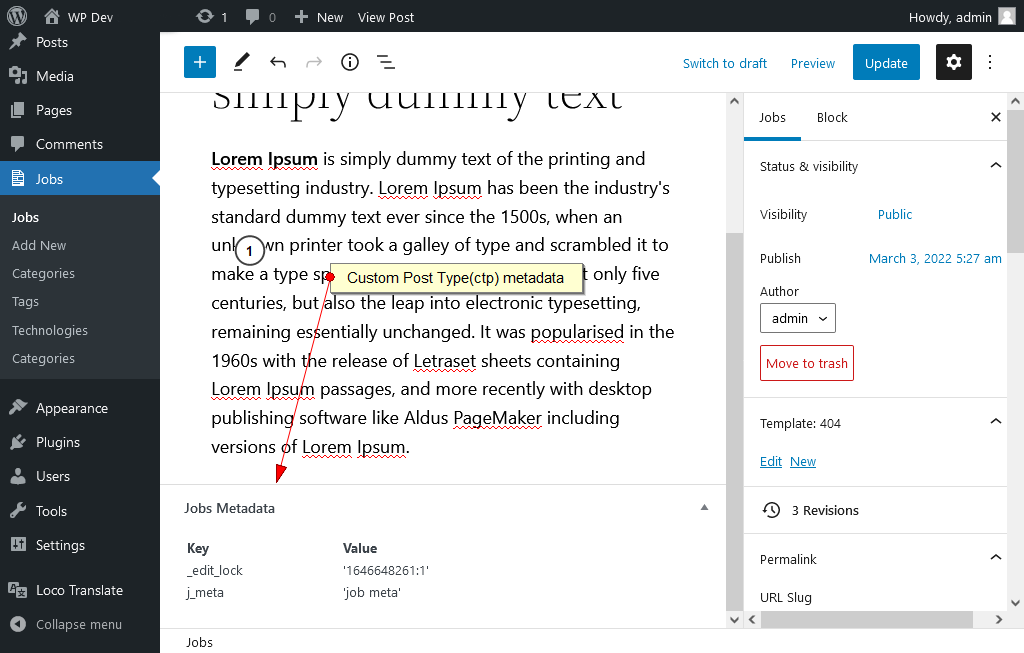Move the post to trash

[x=806, y=363]
